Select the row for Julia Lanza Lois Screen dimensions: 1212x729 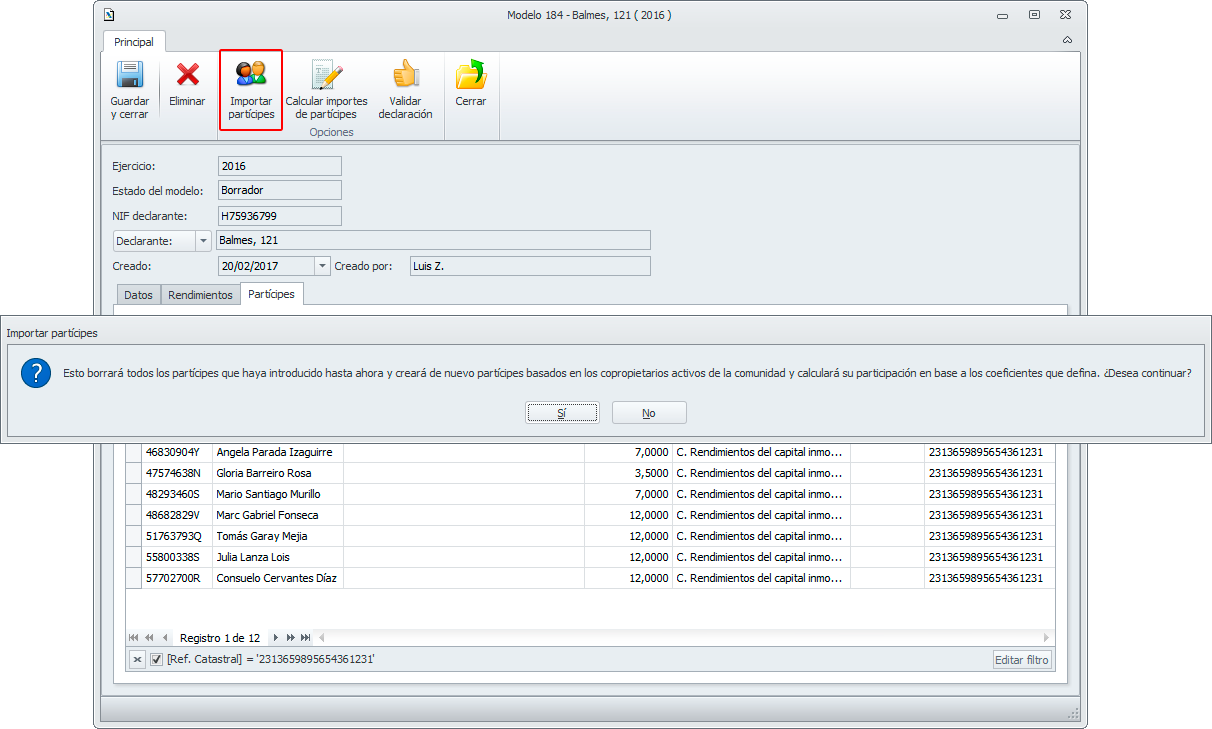(253, 557)
